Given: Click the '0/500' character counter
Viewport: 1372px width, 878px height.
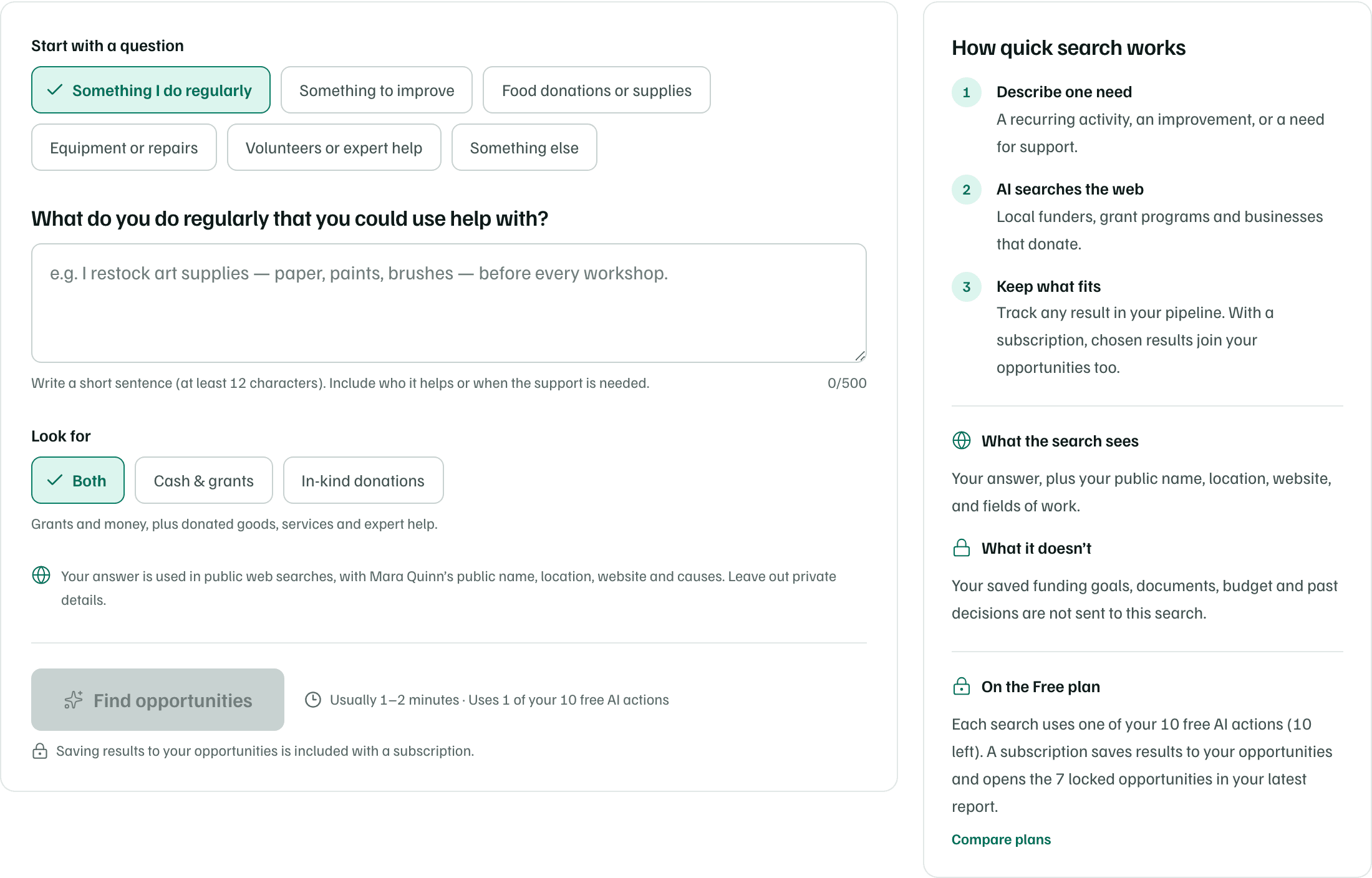Looking at the screenshot, I should coord(847,383).
